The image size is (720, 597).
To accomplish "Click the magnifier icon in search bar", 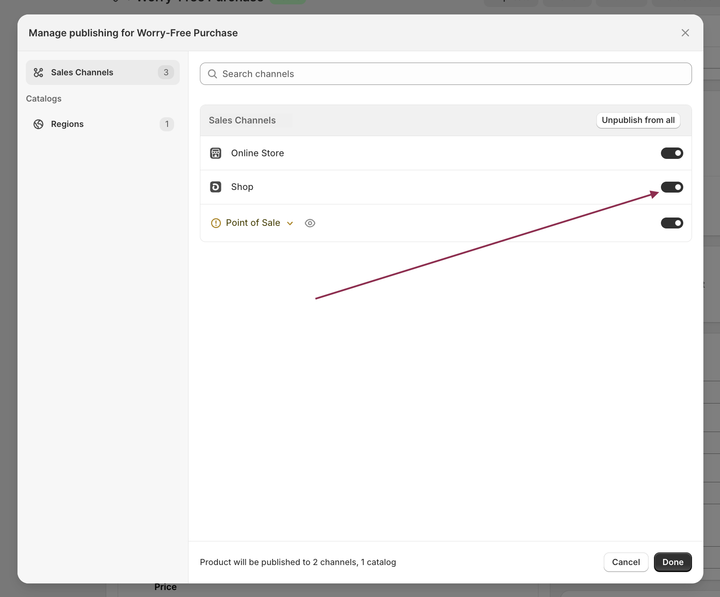I will [x=213, y=74].
